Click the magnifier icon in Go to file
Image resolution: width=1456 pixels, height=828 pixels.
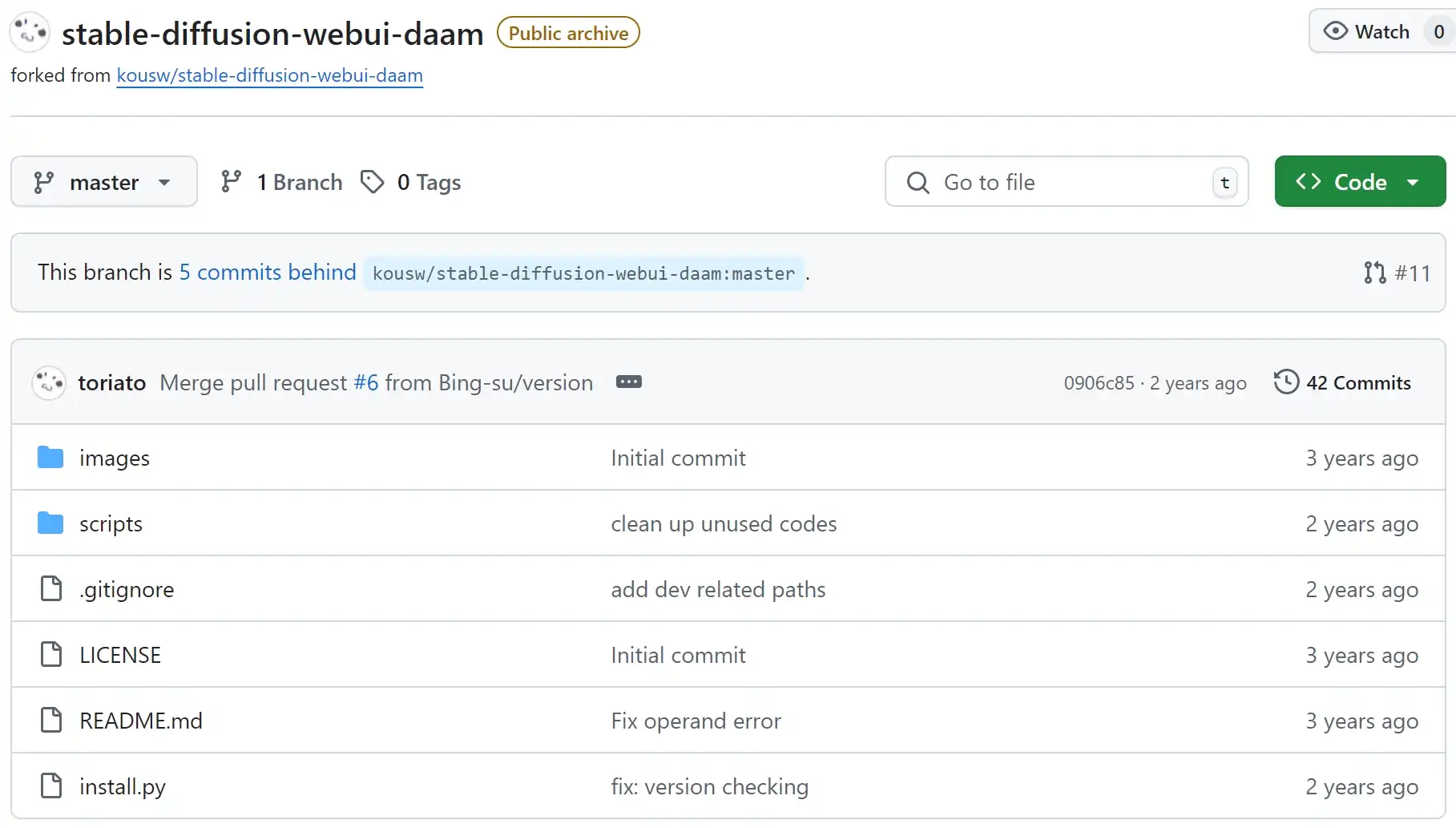coord(918,183)
